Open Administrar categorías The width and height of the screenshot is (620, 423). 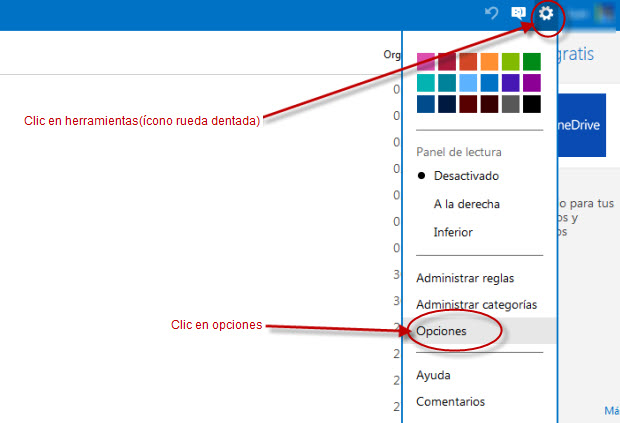click(x=476, y=304)
